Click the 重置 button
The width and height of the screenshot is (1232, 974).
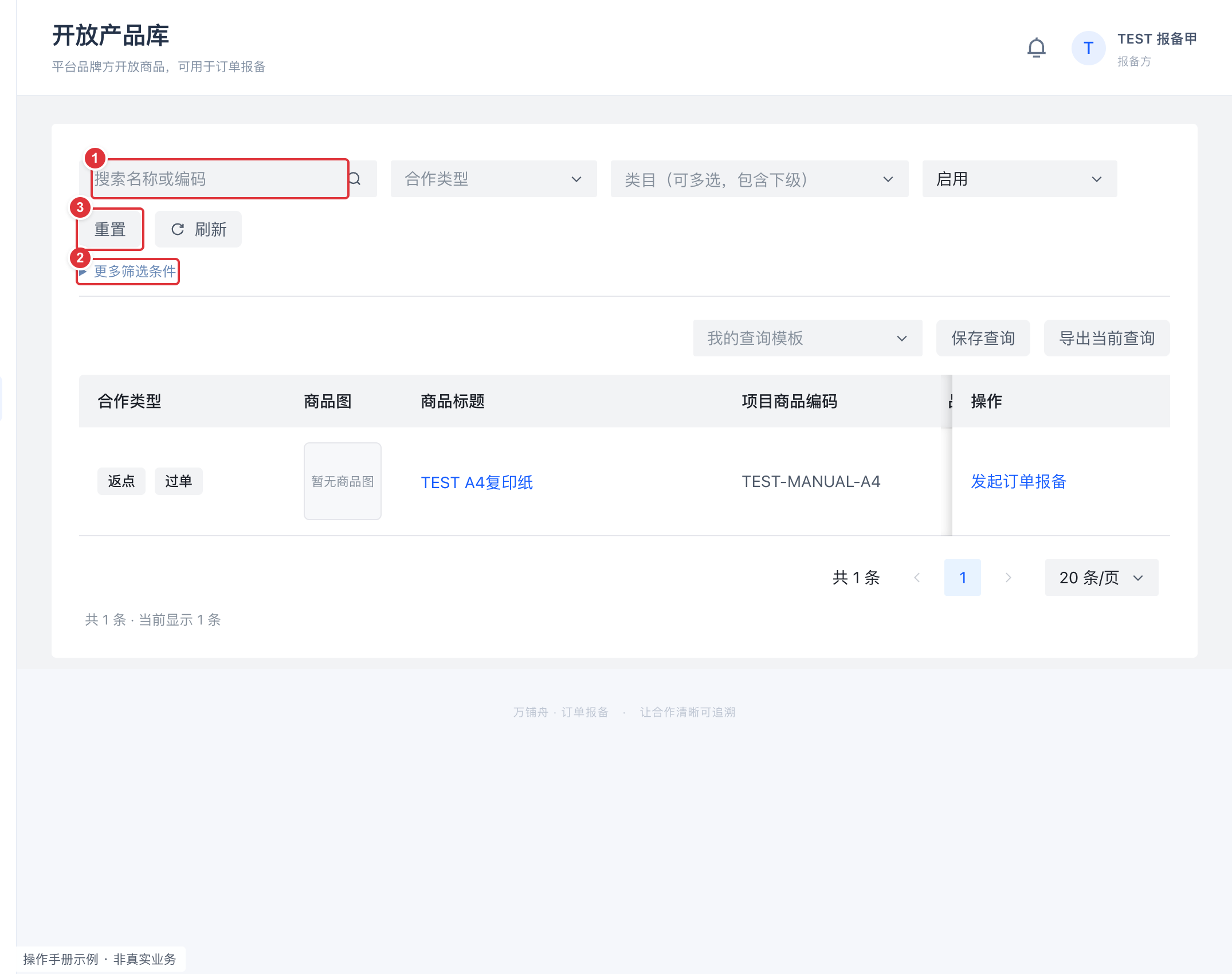(110, 229)
